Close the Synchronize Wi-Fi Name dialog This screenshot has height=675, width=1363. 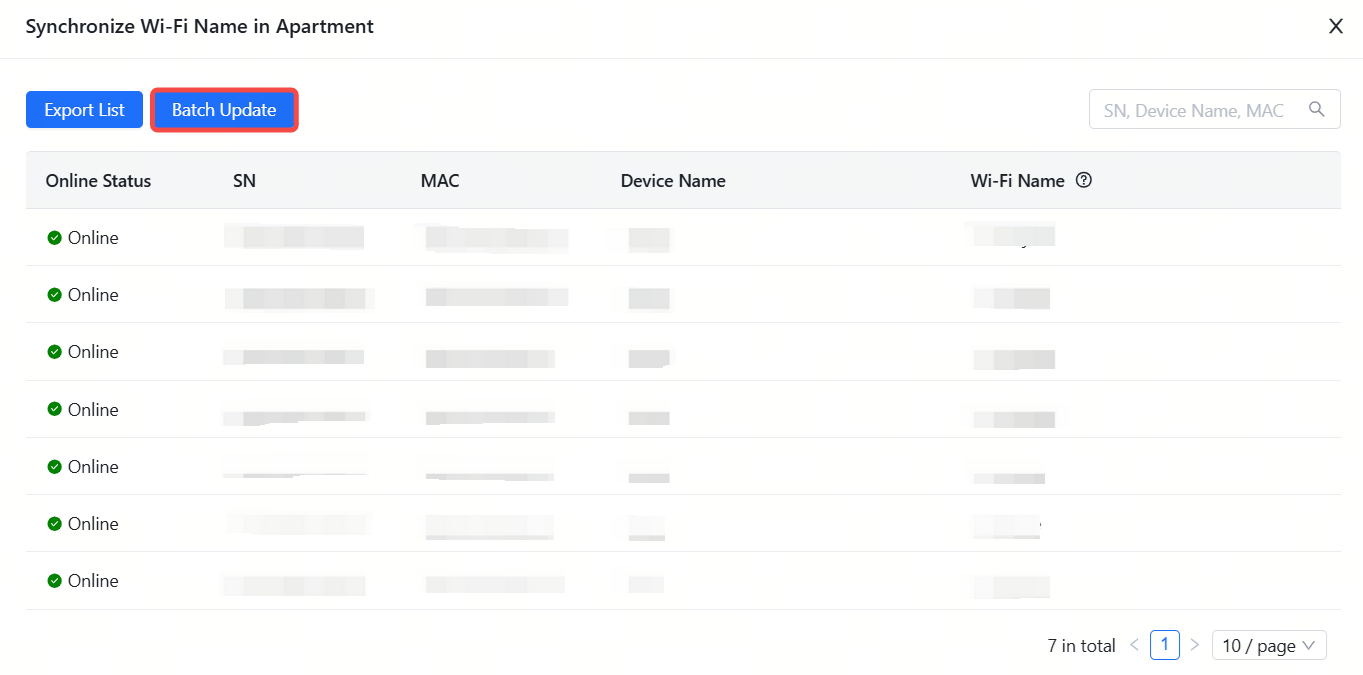pos(1335,27)
